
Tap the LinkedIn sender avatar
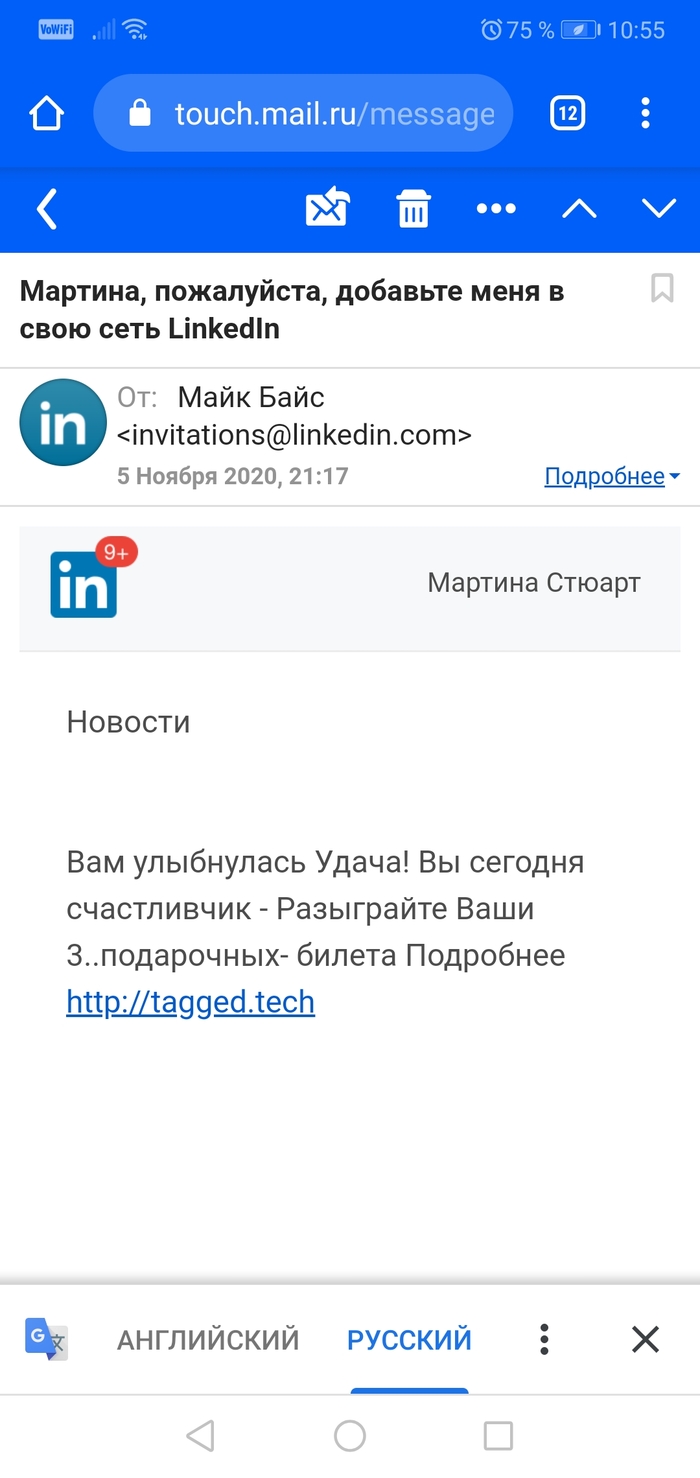pos(63,422)
